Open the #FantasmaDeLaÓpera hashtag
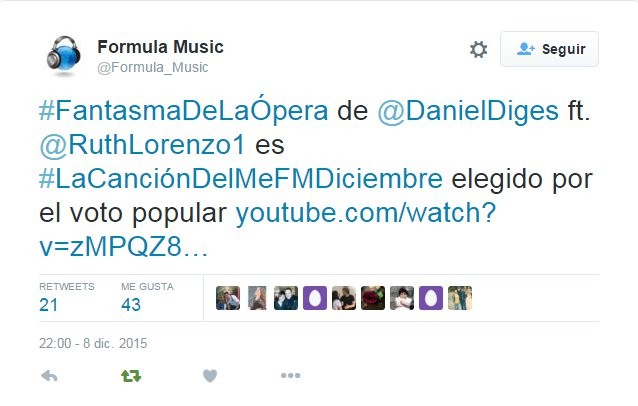 184,110
